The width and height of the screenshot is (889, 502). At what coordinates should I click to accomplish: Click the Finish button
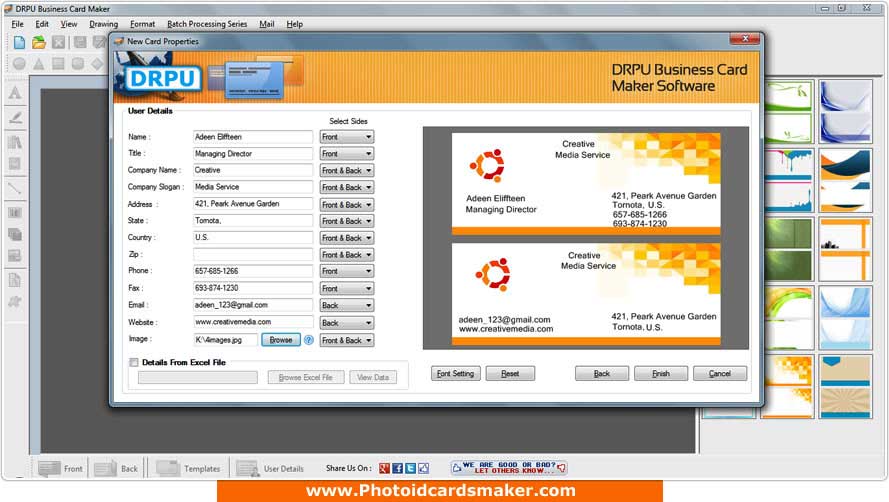(661, 373)
